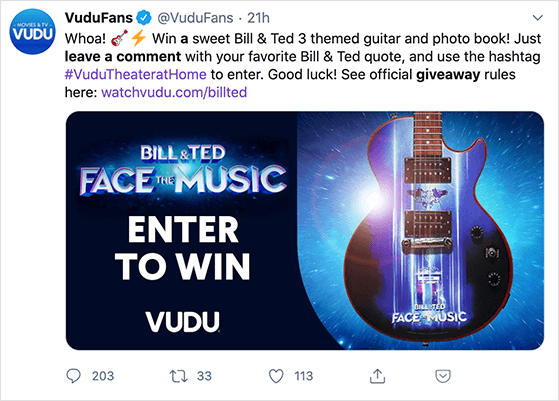
Task: Click the 113 likes count
Action: pyautogui.click(x=304, y=376)
